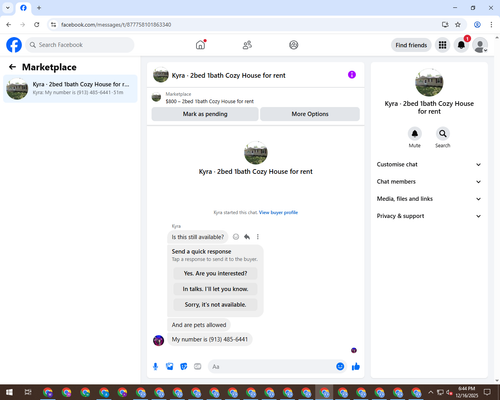
Task: Click the Find friends button
Action: coord(411,45)
